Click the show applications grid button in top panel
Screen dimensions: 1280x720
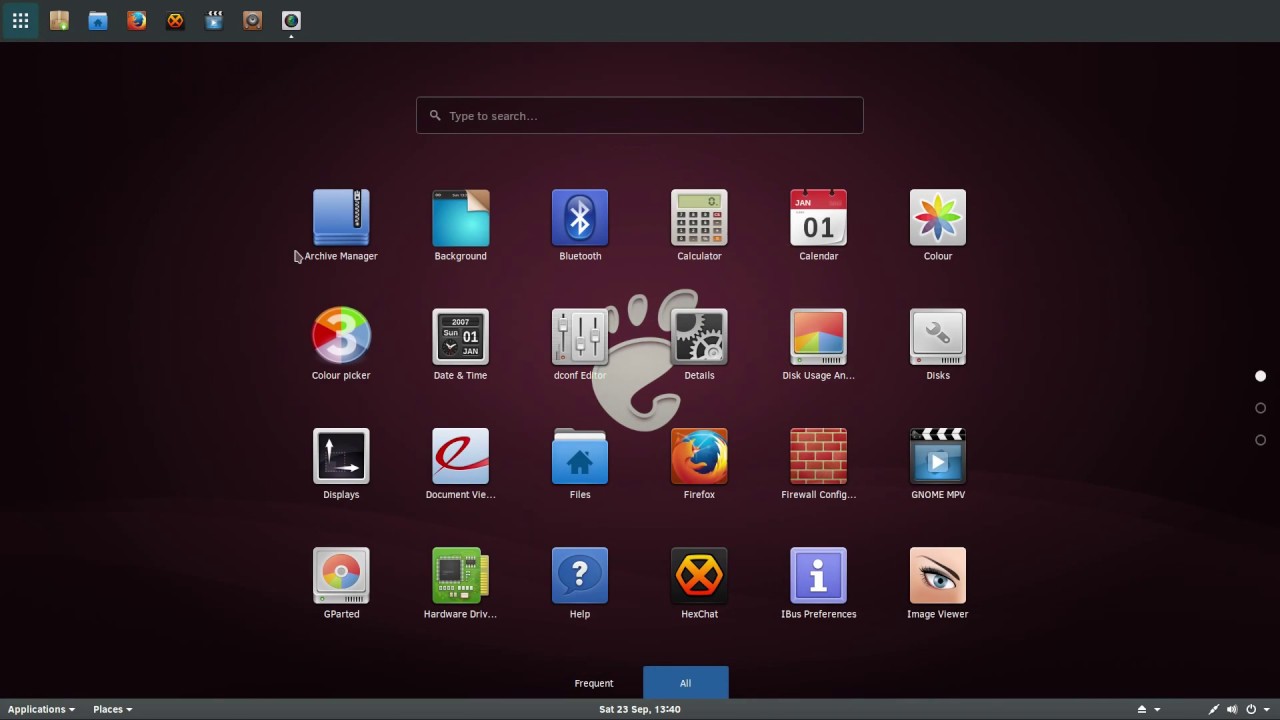click(x=20, y=20)
